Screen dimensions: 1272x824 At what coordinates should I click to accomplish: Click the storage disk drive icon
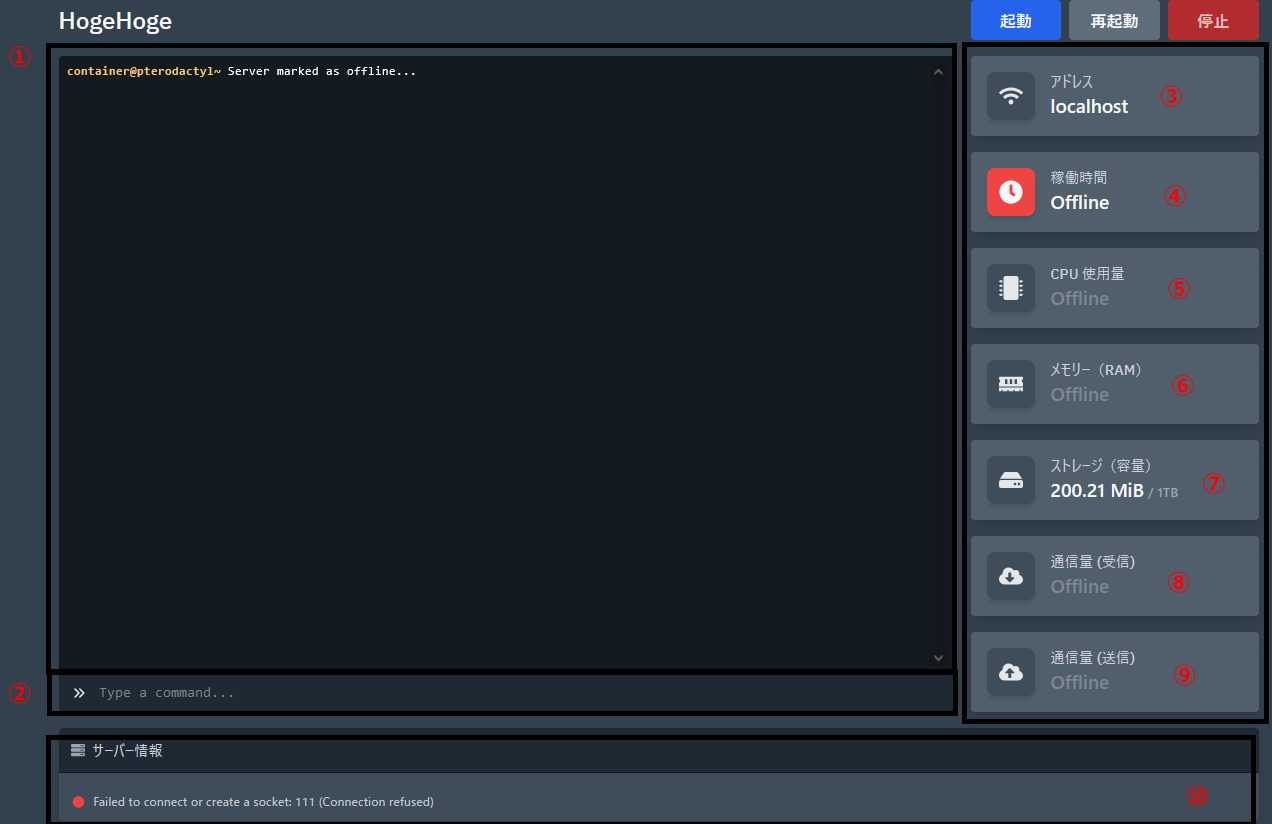tap(1011, 480)
